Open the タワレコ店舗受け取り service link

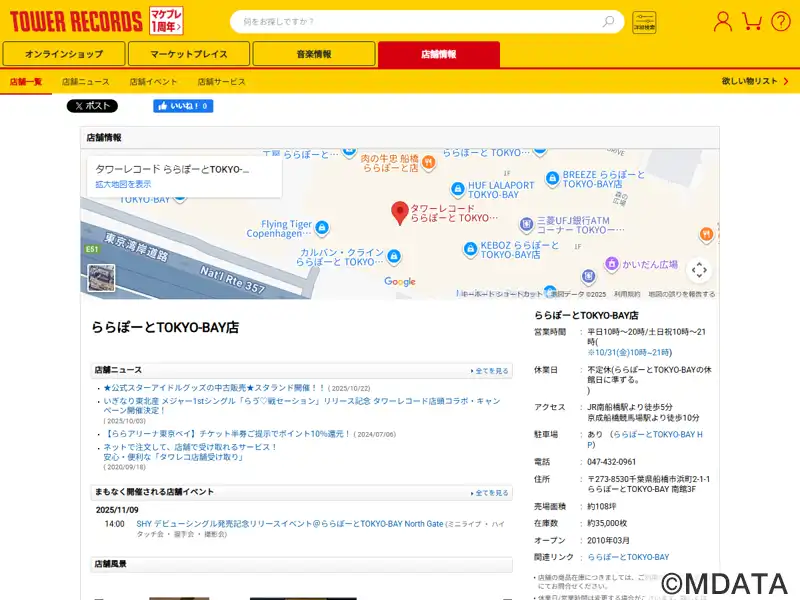click(190, 452)
